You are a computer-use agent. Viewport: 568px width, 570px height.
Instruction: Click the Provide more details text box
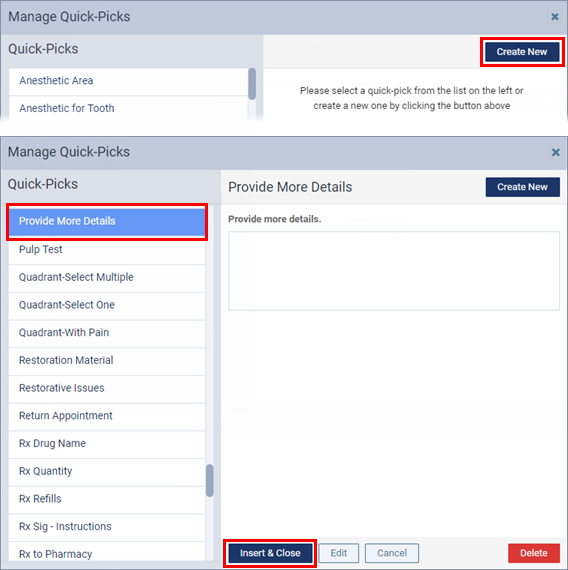tap(394, 271)
